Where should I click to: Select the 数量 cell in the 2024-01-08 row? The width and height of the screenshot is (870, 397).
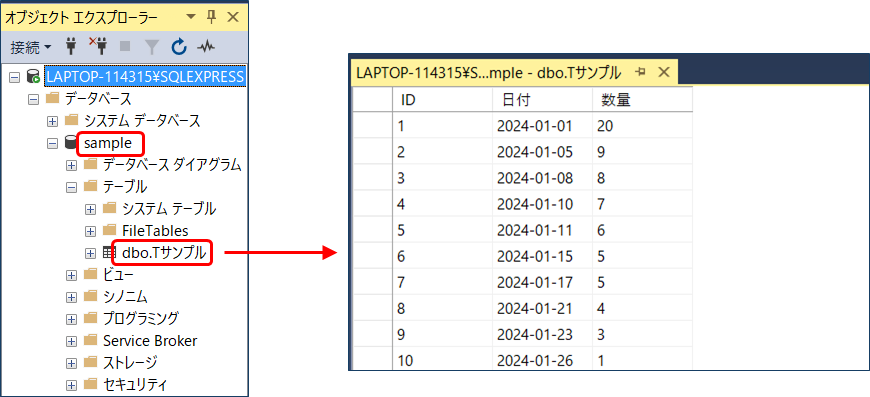(642, 178)
